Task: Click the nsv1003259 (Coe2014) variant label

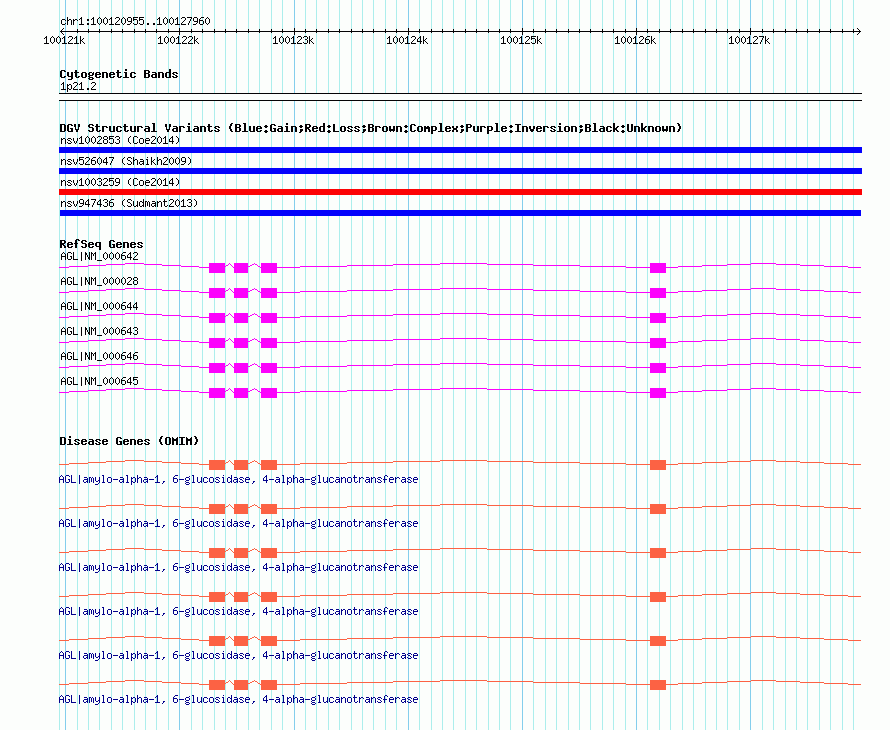Action: pos(120,182)
